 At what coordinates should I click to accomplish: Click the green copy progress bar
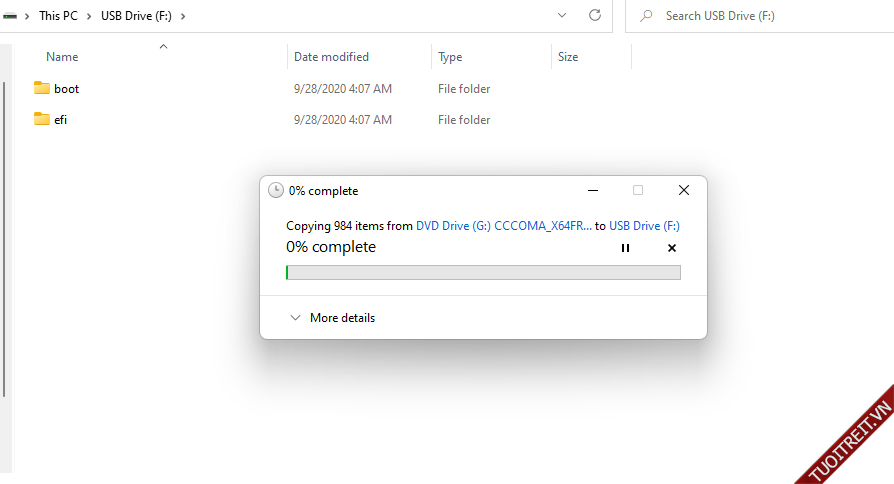483,272
